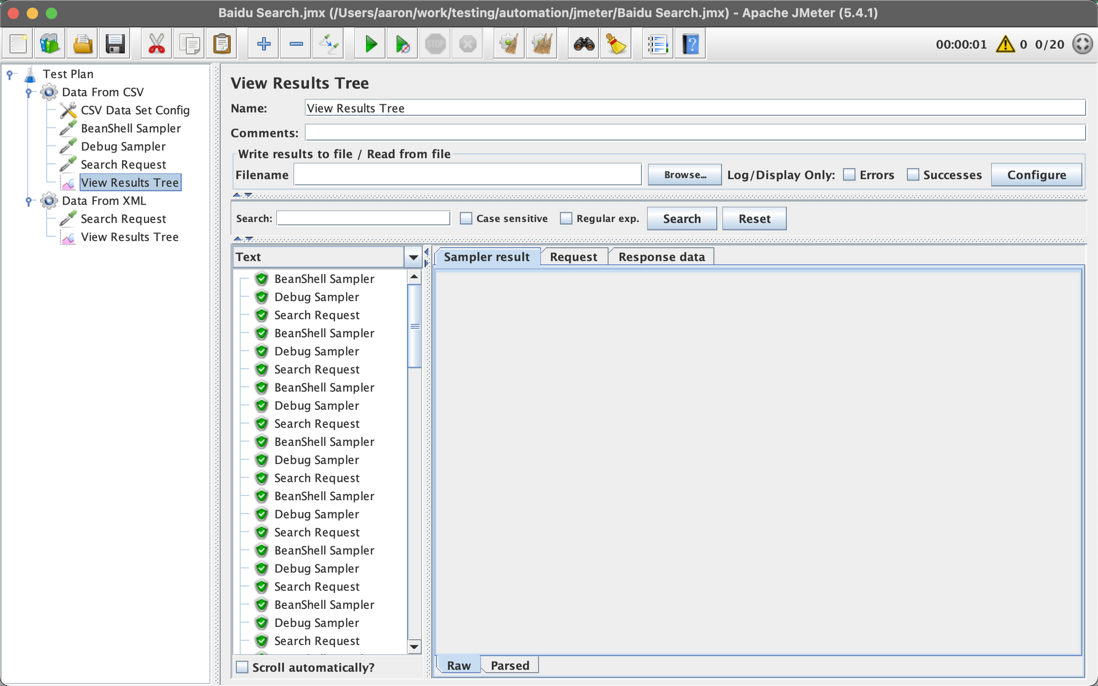Focus the Comments input field
The width and height of the screenshot is (1098, 686).
(x=695, y=132)
